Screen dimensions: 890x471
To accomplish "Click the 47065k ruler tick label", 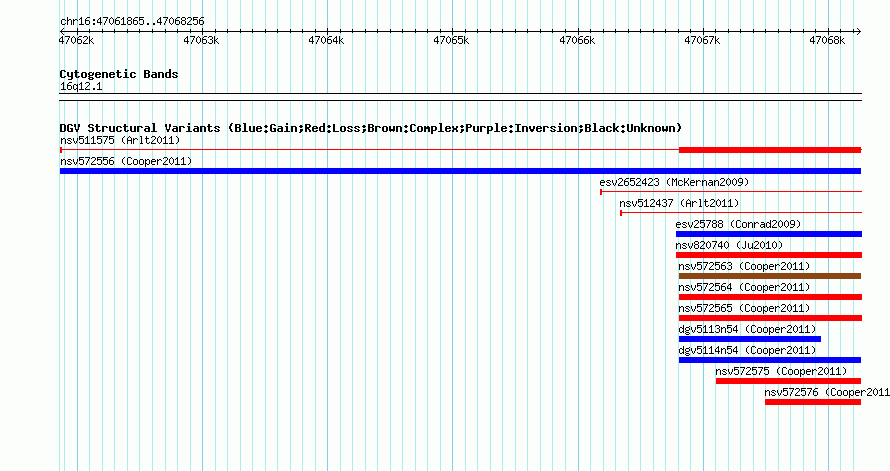I will click(x=451, y=40).
